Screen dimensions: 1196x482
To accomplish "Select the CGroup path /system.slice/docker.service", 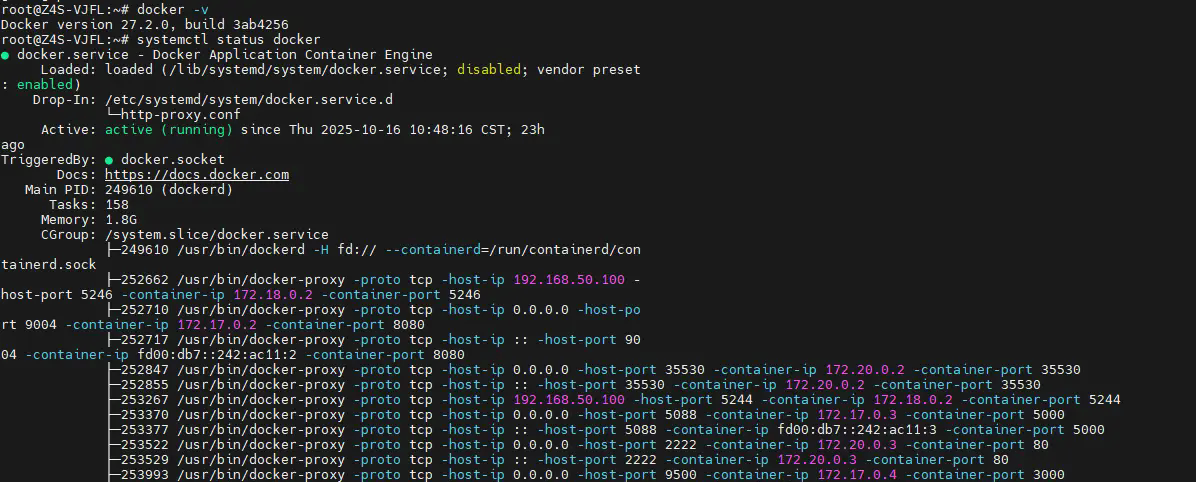I will pyautogui.click(x=217, y=235).
